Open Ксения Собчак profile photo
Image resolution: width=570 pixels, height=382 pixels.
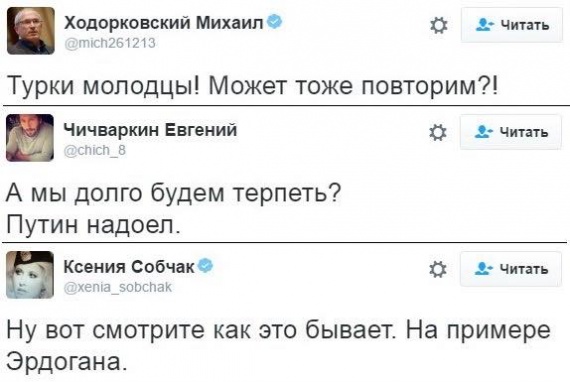tap(30, 274)
